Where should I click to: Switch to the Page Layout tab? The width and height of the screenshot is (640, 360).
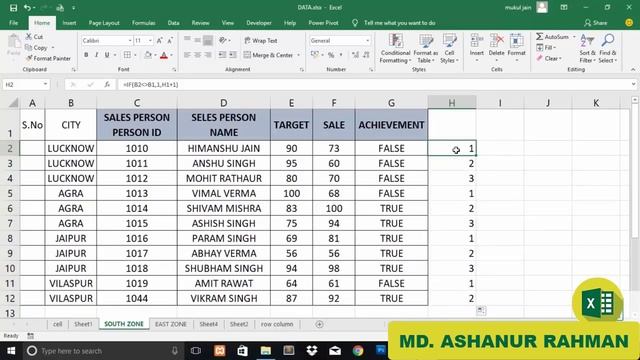click(104, 23)
